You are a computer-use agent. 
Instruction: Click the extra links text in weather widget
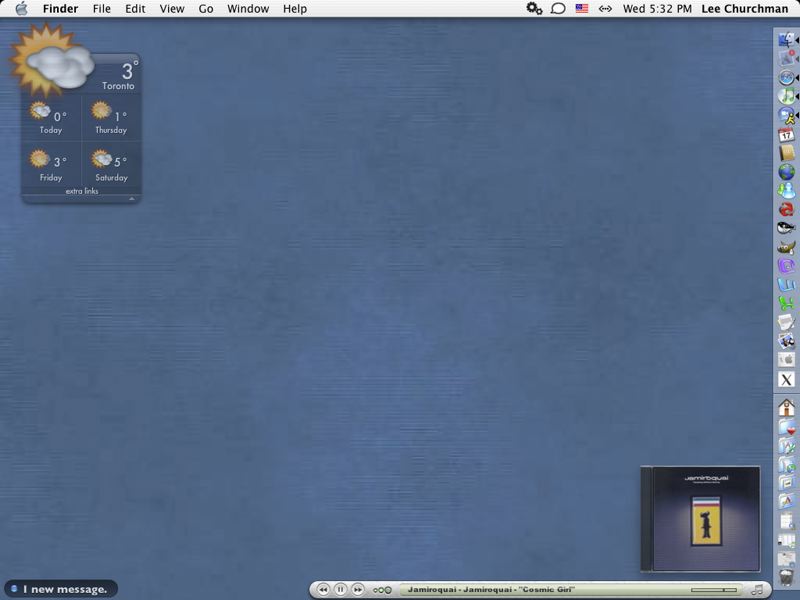[x=82, y=191]
